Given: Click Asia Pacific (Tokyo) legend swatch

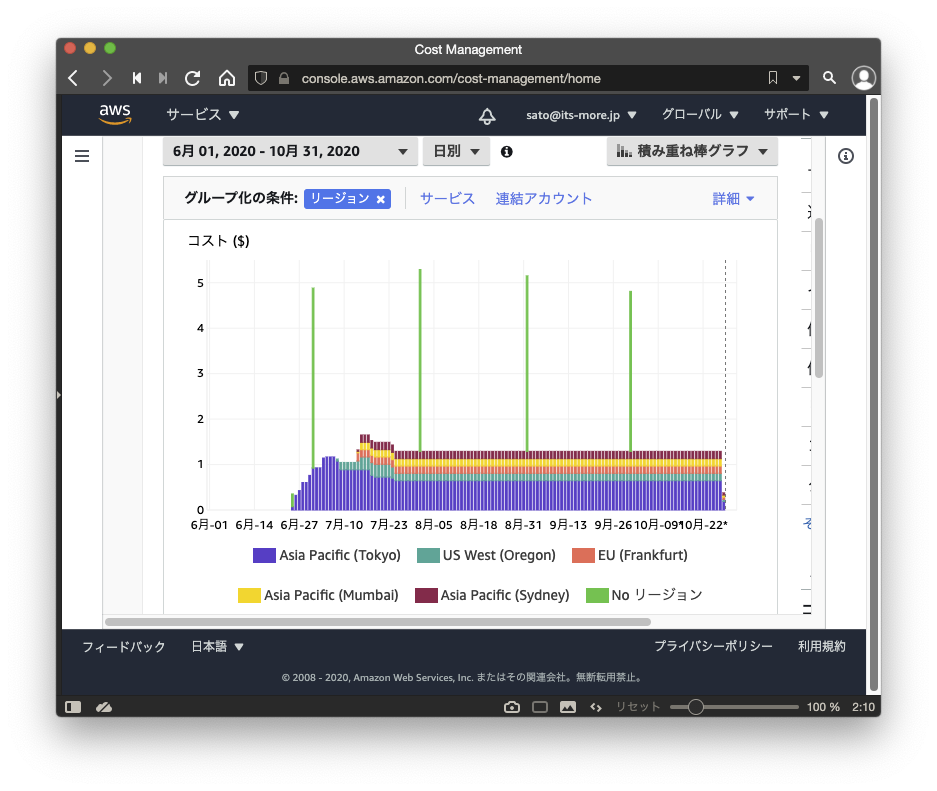Looking at the screenshot, I should pyautogui.click(x=264, y=556).
